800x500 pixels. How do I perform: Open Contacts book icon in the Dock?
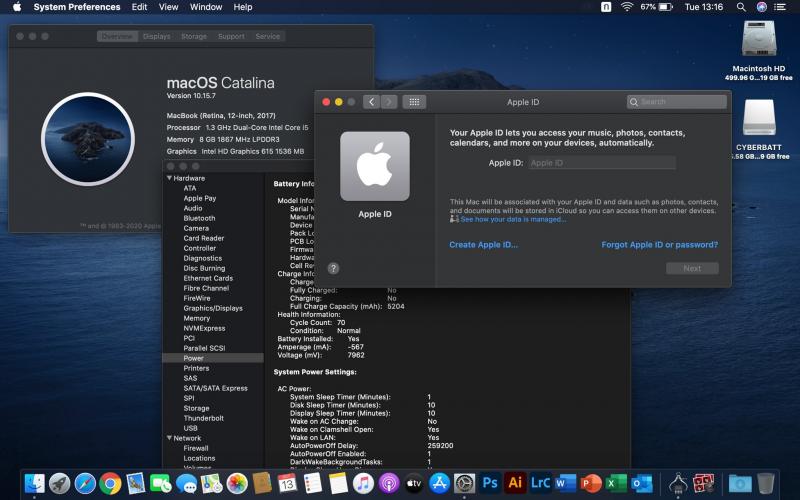coord(262,483)
